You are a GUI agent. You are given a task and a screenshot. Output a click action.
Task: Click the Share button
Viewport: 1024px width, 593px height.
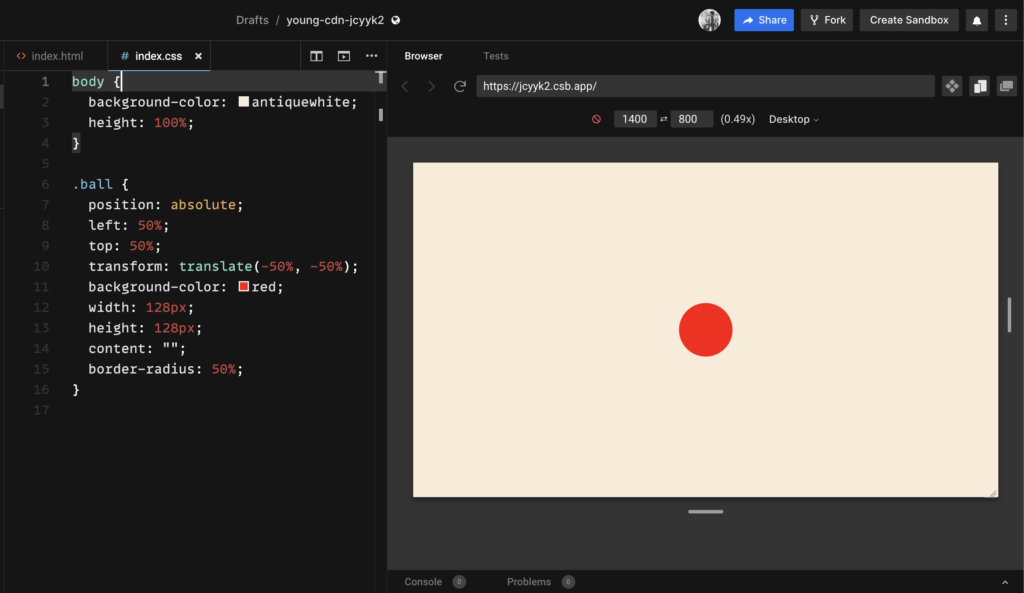click(764, 20)
